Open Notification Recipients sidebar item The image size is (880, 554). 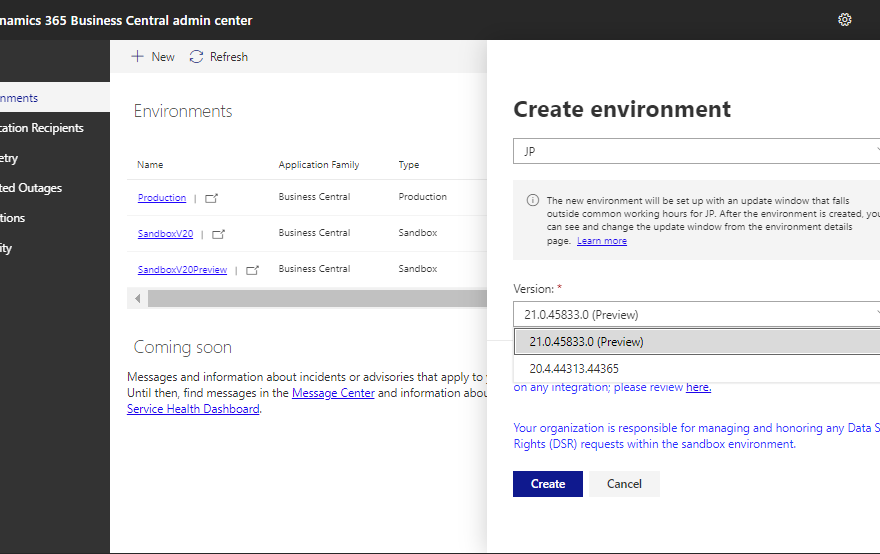point(54,128)
